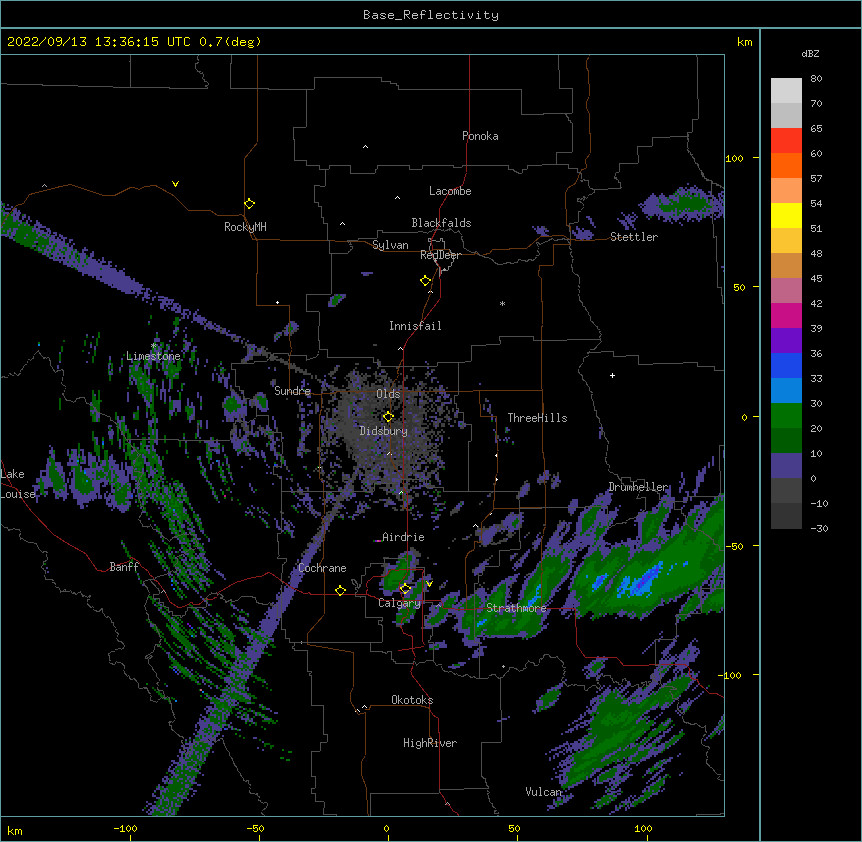
Task: Click the Lacombe city label
Action: [x=450, y=191]
